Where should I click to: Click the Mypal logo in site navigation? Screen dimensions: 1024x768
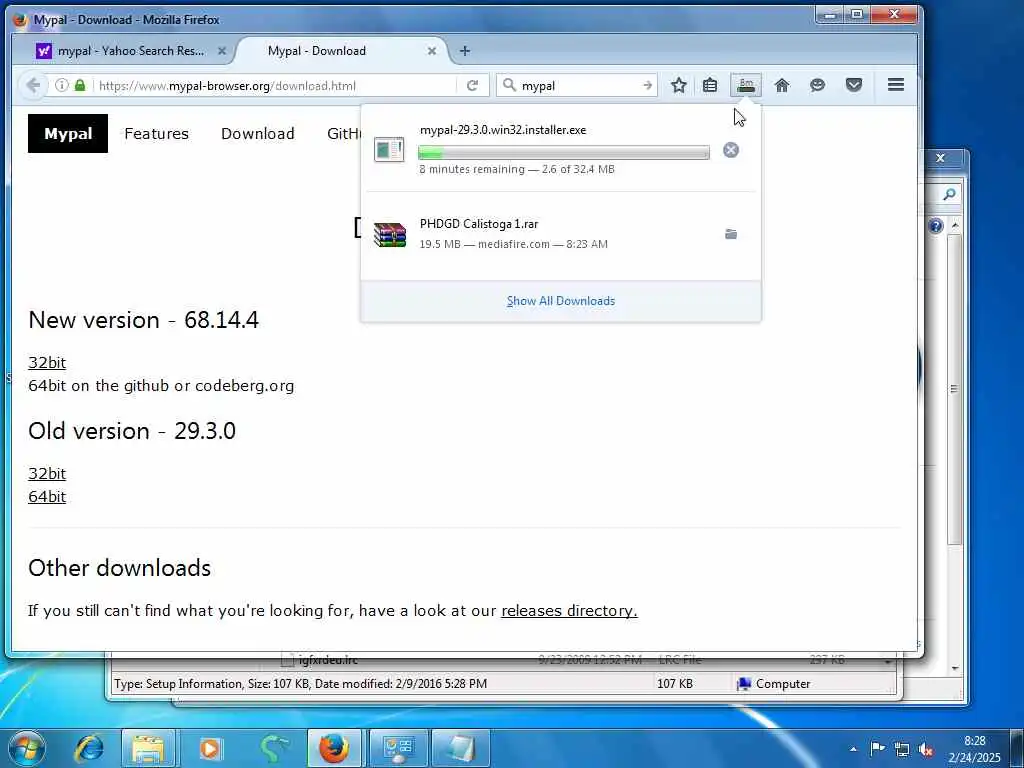point(68,133)
